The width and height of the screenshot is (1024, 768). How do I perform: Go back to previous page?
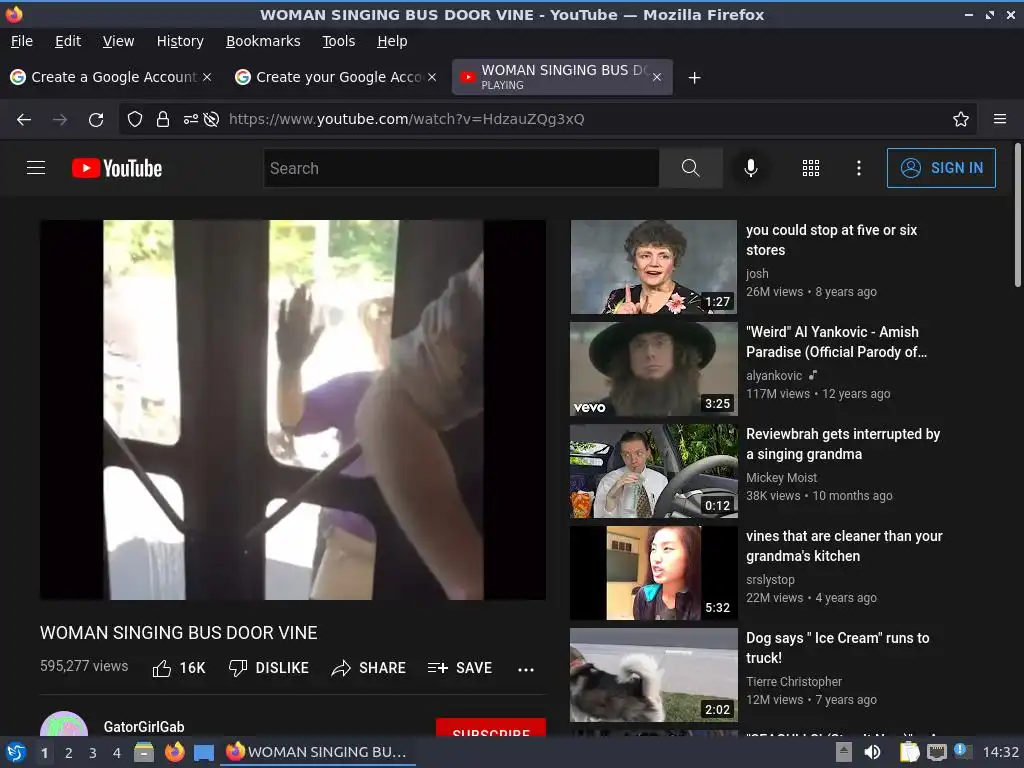point(24,119)
